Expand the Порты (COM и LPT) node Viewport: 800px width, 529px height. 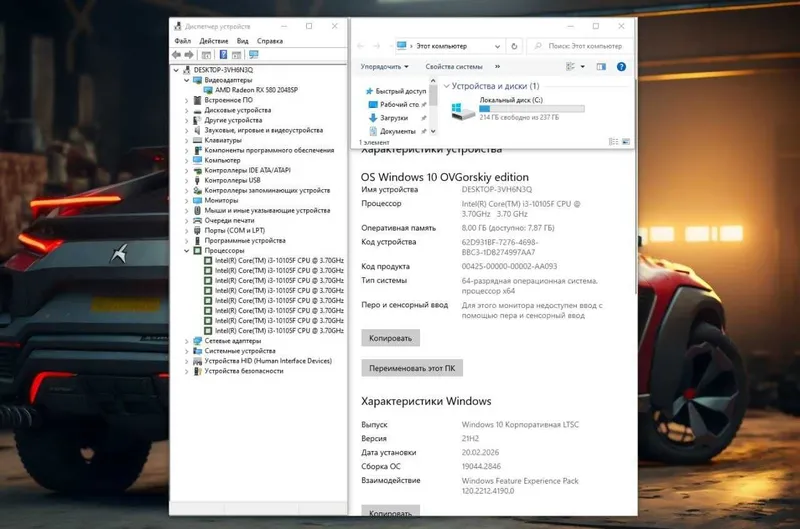tap(187, 231)
